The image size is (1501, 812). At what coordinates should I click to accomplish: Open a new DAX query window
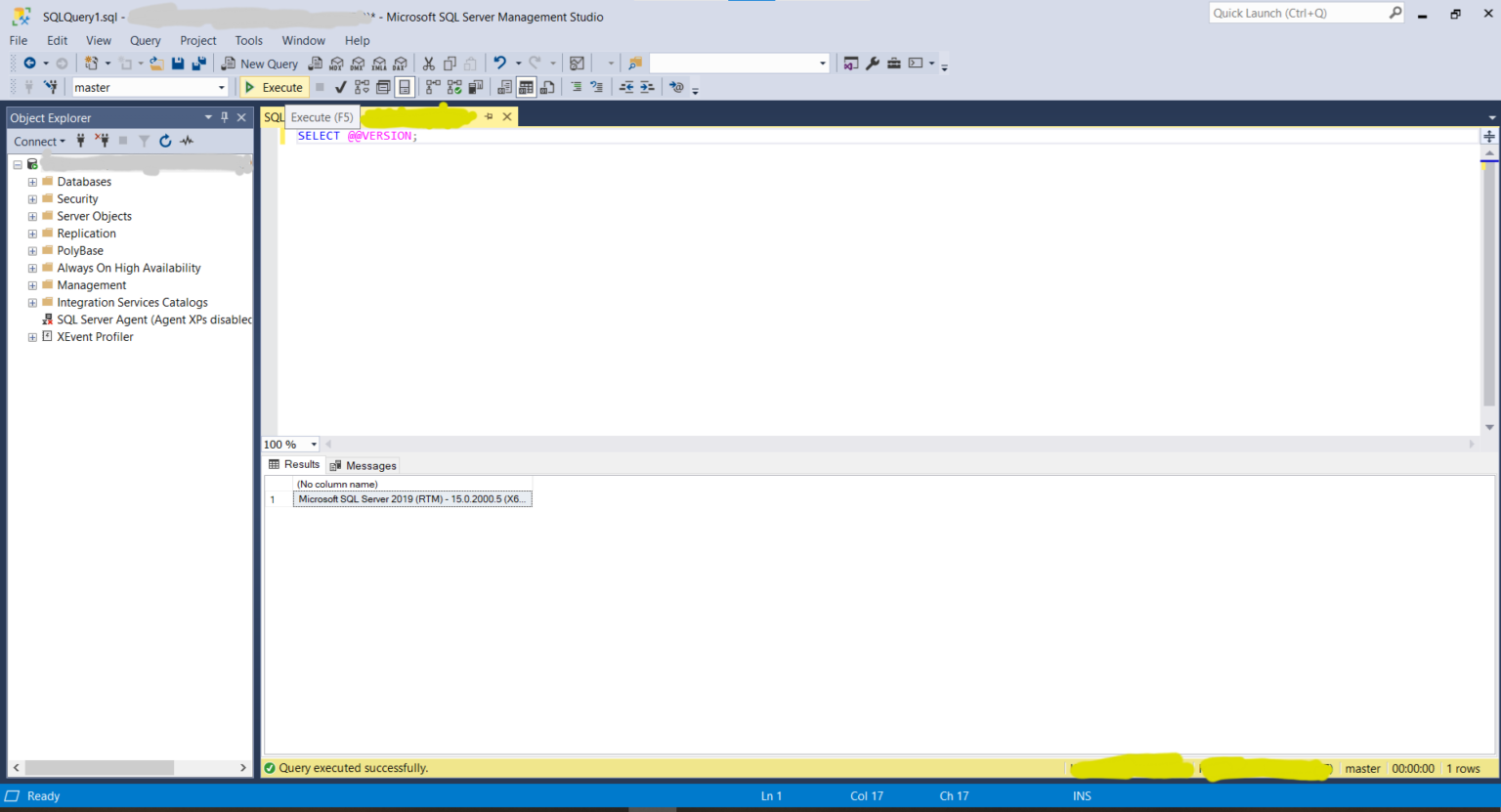point(399,63)
